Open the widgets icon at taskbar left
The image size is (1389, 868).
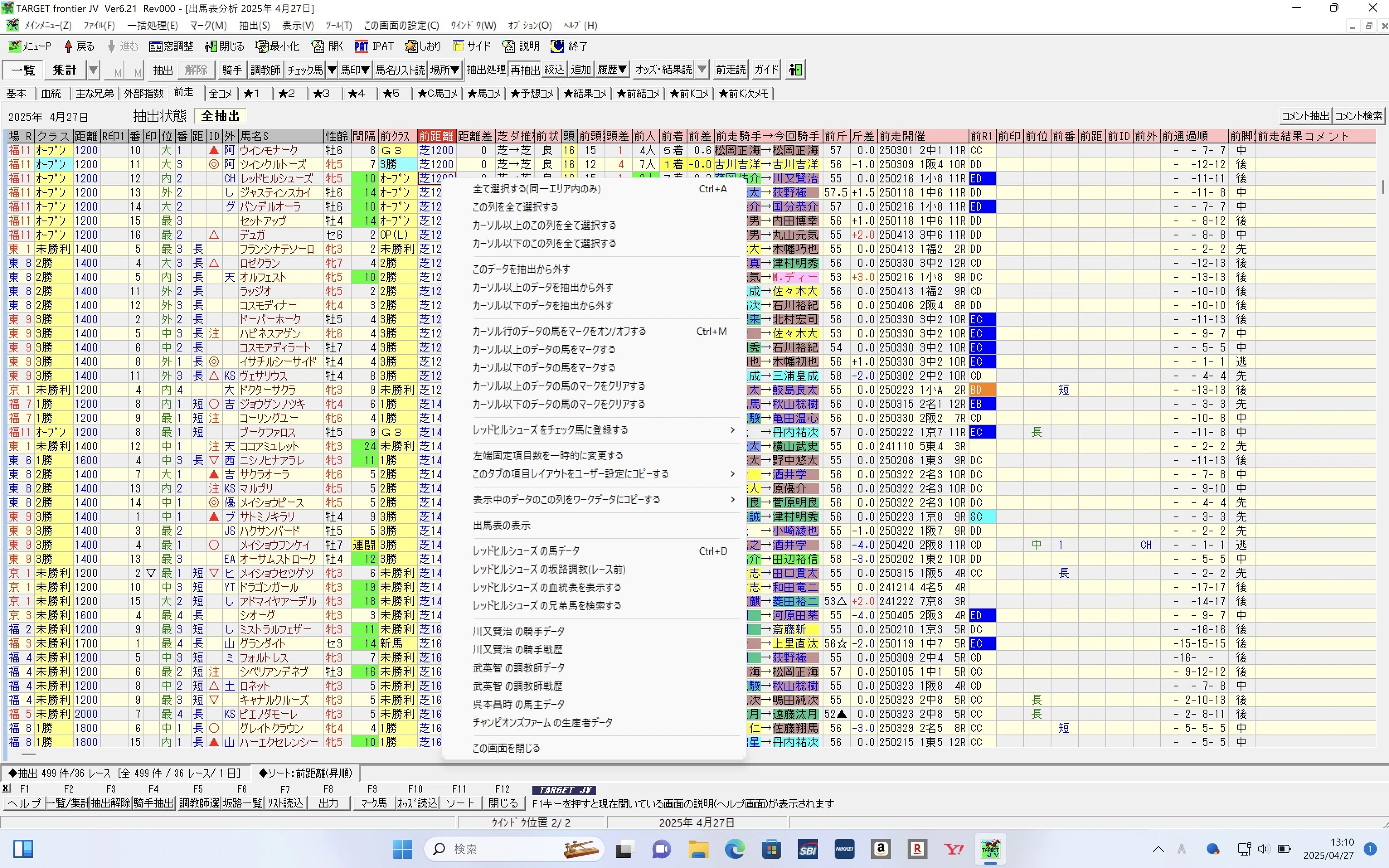pos(23,849)
